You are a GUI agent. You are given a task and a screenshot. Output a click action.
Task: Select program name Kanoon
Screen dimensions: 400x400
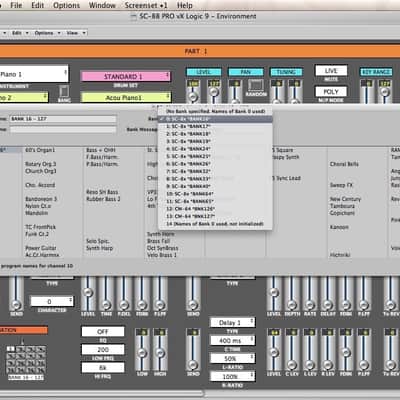point(339,227)
